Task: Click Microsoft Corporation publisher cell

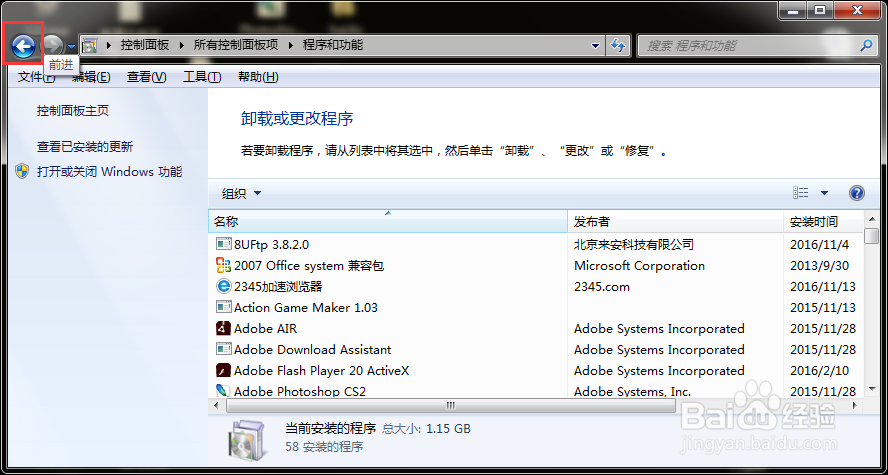Action: (x=639, y=266)
